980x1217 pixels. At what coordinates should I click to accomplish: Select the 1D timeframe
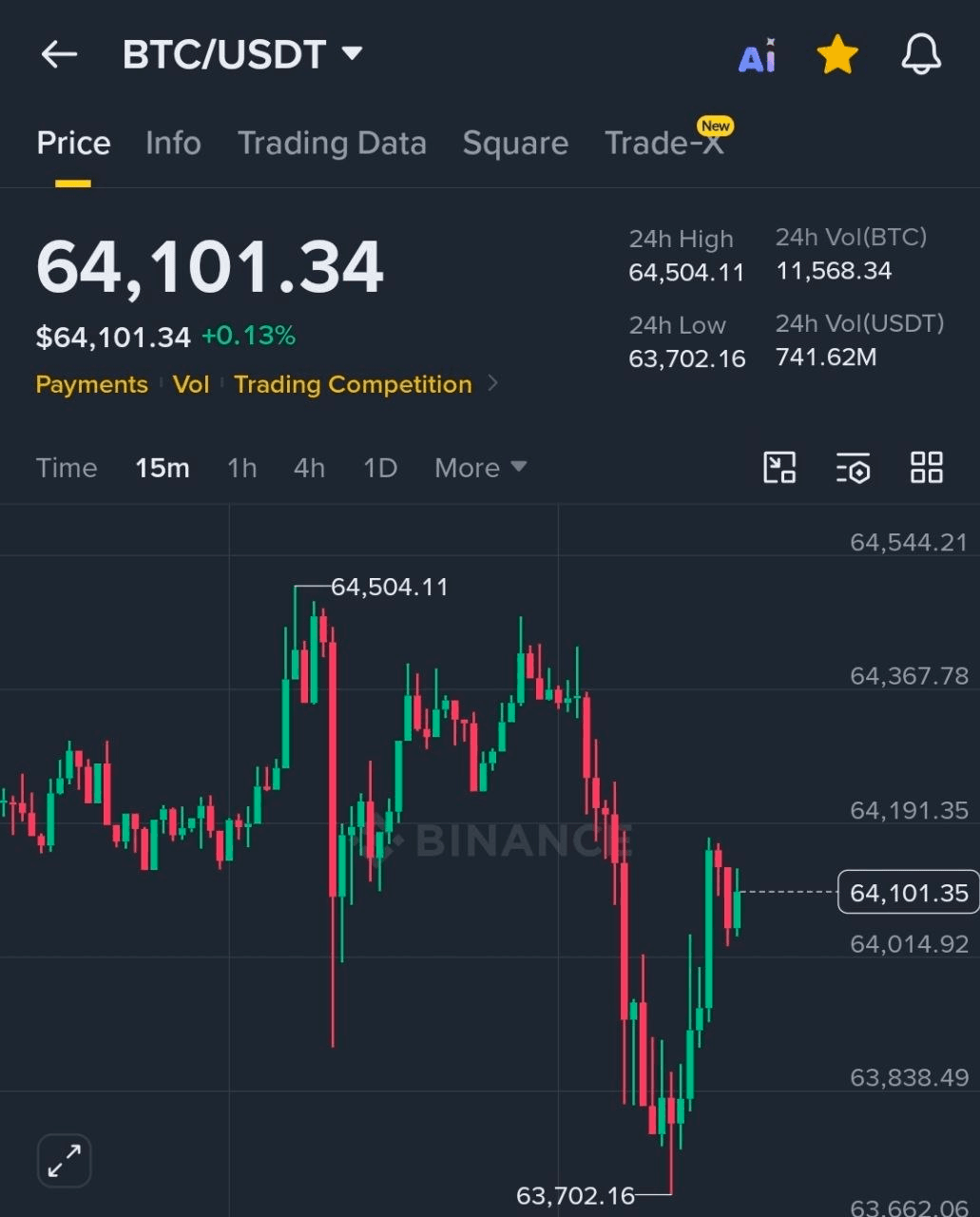pos(380,468)
